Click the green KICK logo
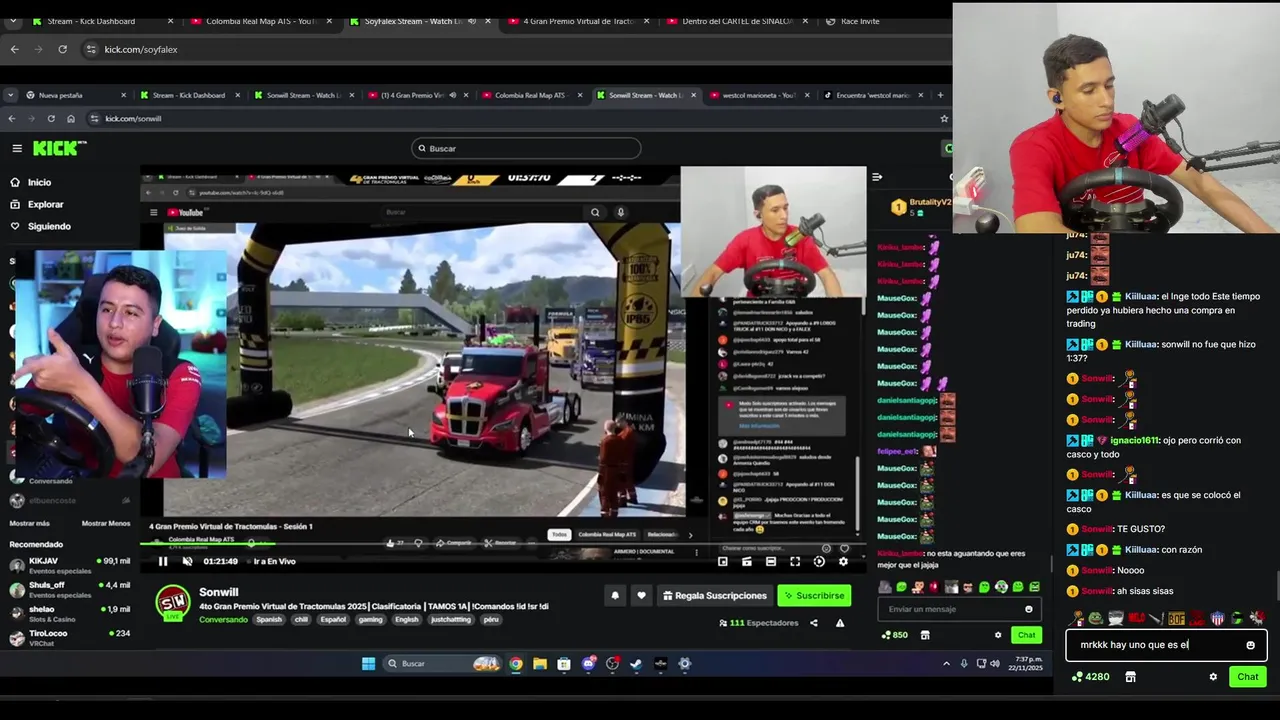The width and height of the screenshot is (1280, 720). point(59,148)
